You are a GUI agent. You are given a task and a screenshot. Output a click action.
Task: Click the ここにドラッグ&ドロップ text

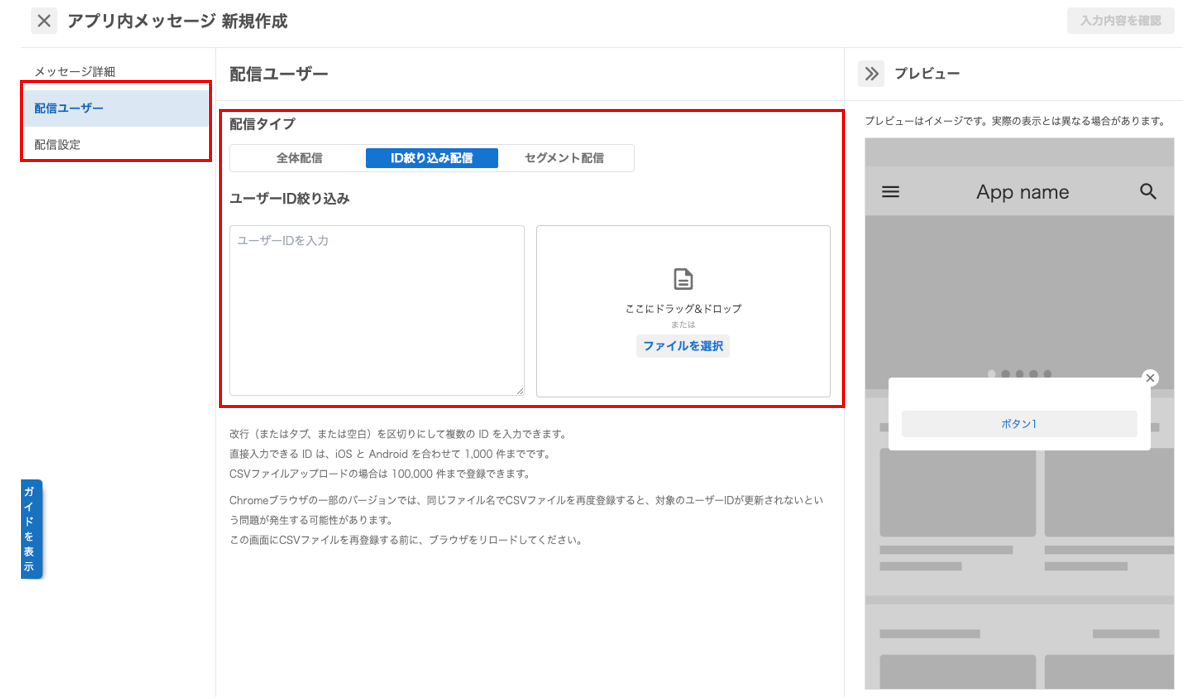point(683,309)
